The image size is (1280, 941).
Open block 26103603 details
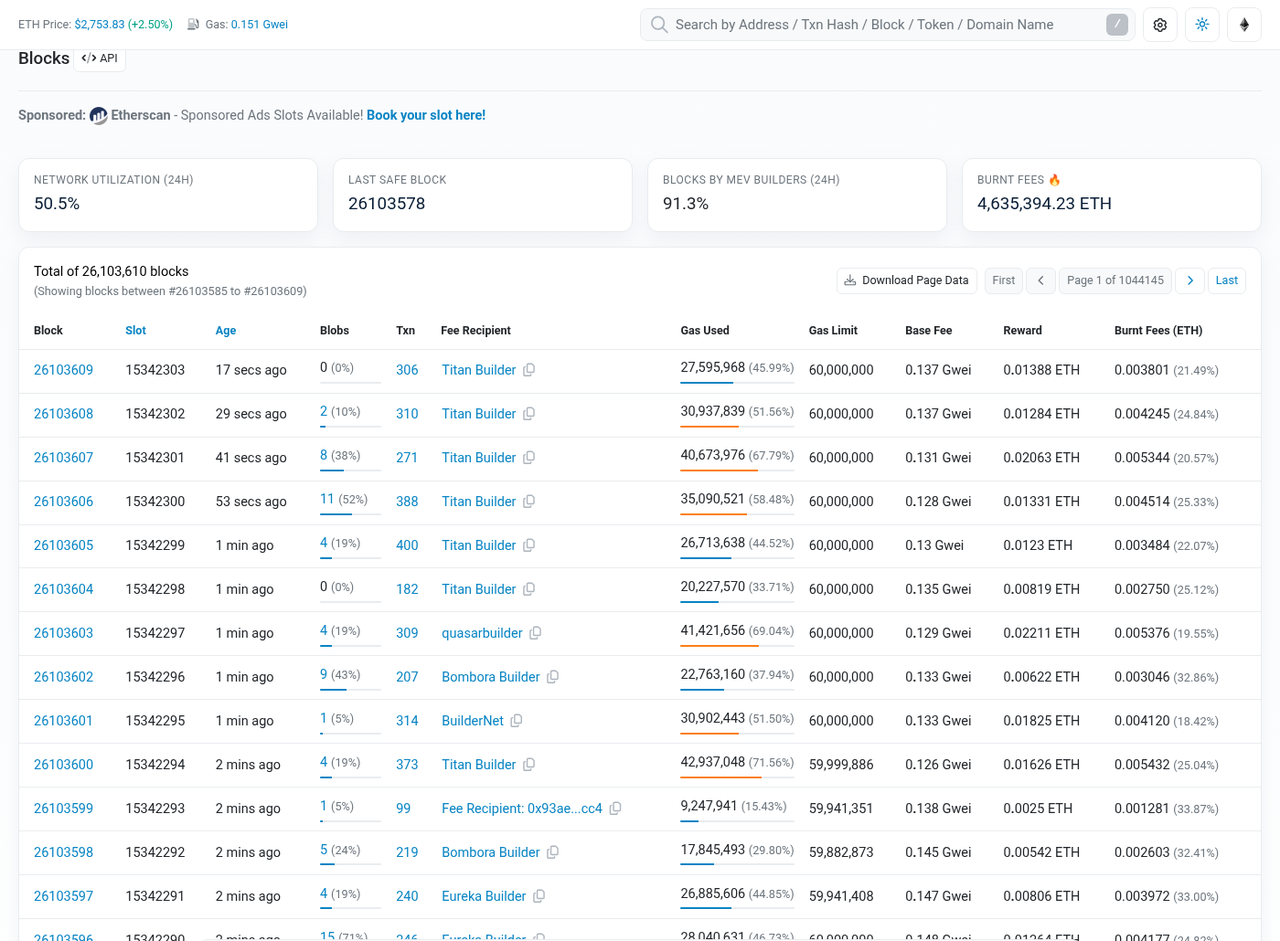click(63, 634)
